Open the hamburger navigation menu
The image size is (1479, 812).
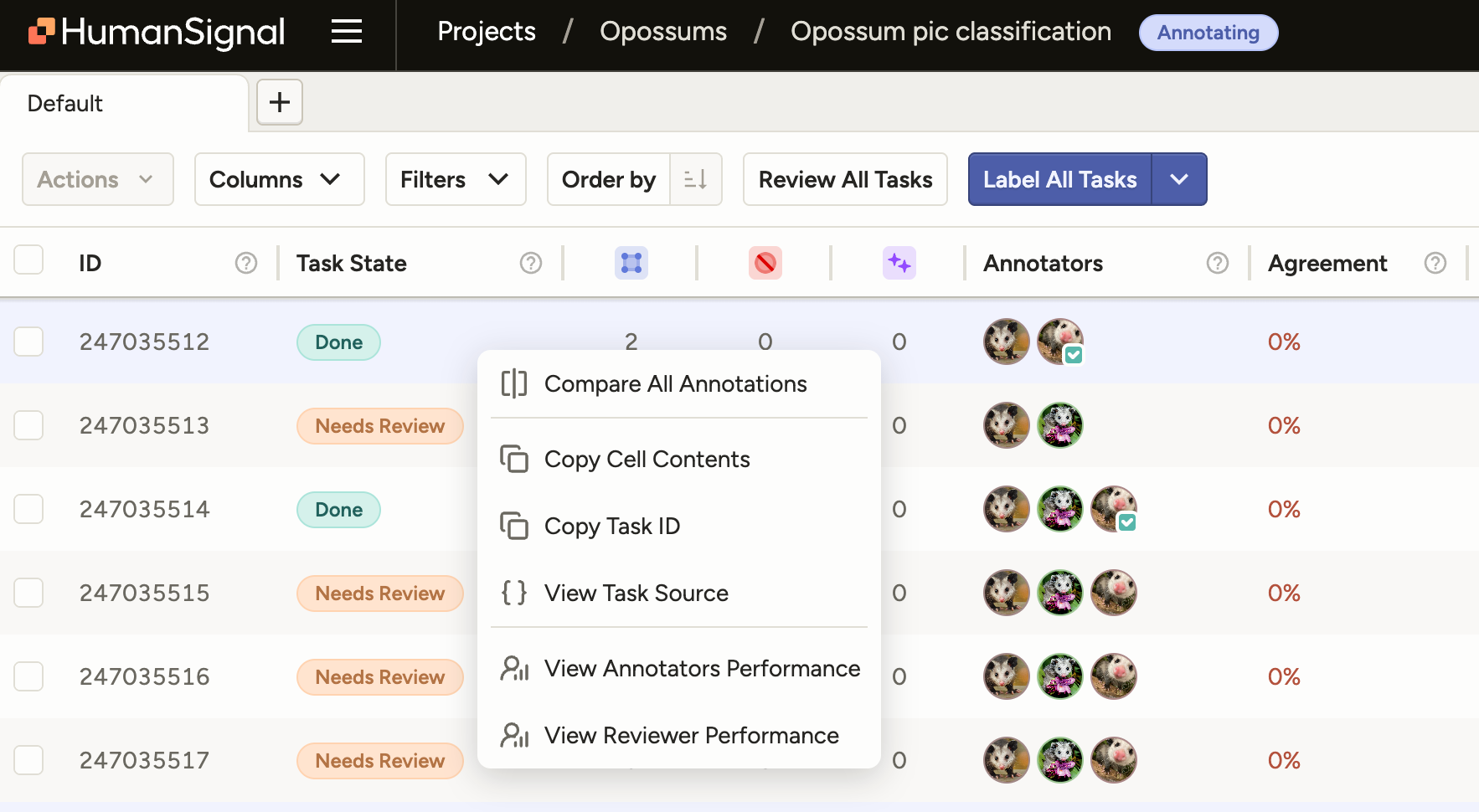click(347, 32)
